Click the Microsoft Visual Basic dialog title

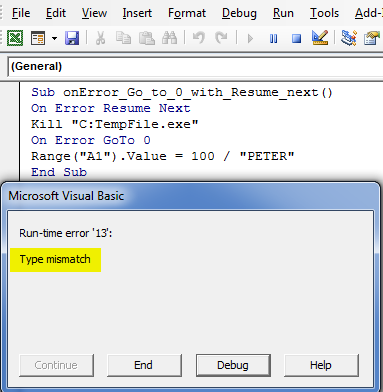click(x=66, y=196)
